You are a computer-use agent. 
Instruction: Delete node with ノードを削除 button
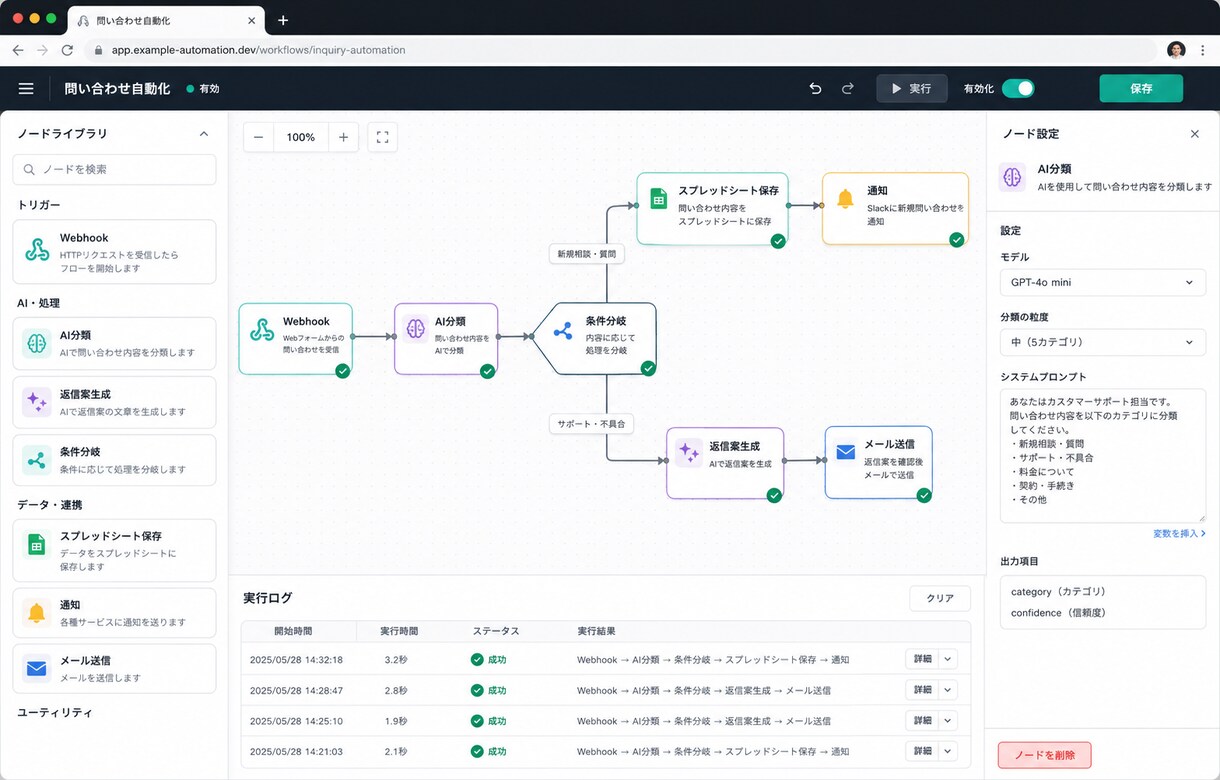pos(1044,755)
